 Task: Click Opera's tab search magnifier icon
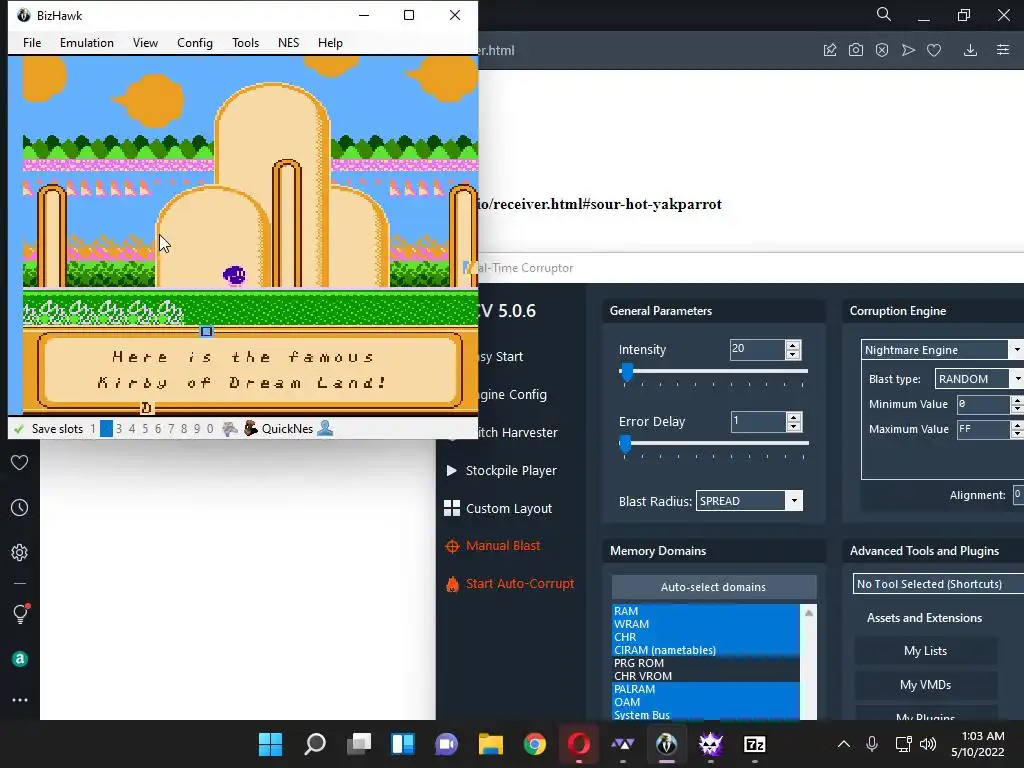(884, 14)
